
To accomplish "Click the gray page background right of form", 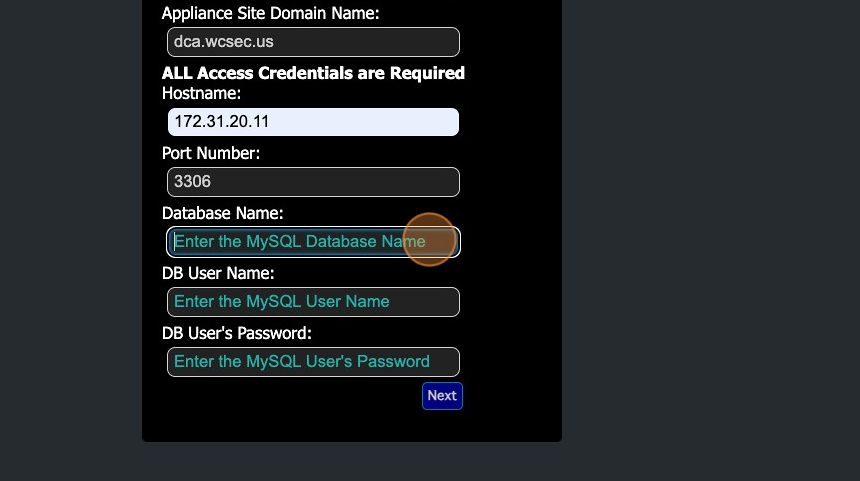I will (x=710, y=240).
